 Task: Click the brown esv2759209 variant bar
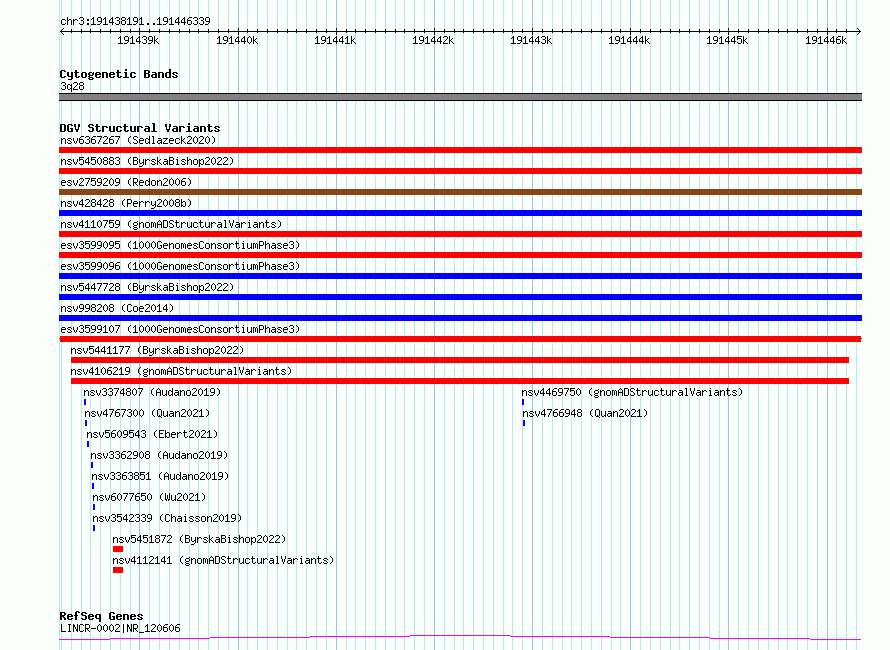(x=460, y=192)
